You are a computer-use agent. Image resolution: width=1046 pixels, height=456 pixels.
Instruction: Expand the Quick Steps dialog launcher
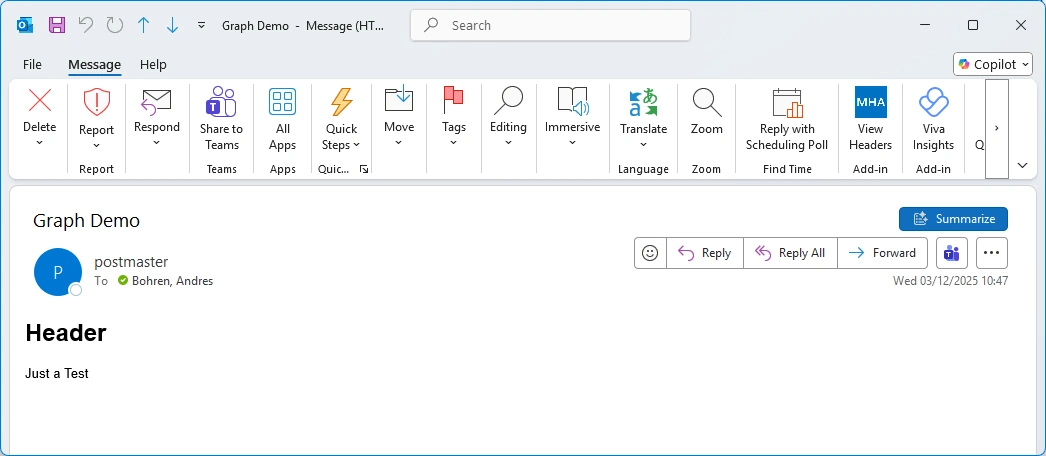tap(364, 170)
